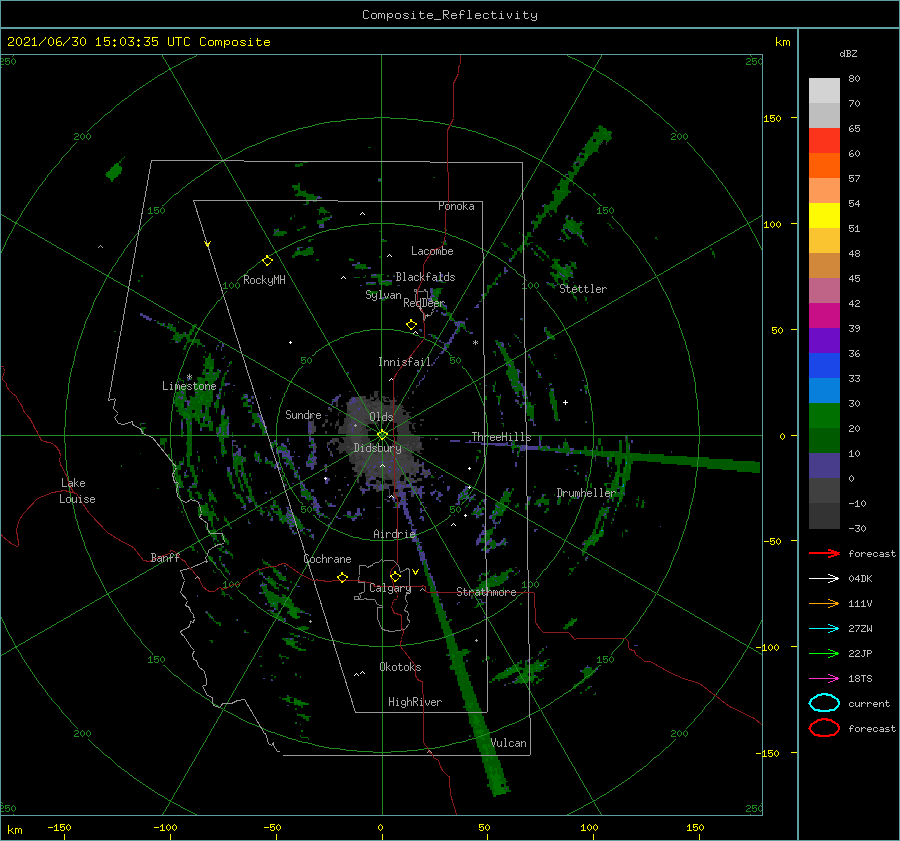Click the Airdrie label
Screen dimensions: 900x841
(x=394, y=534)
